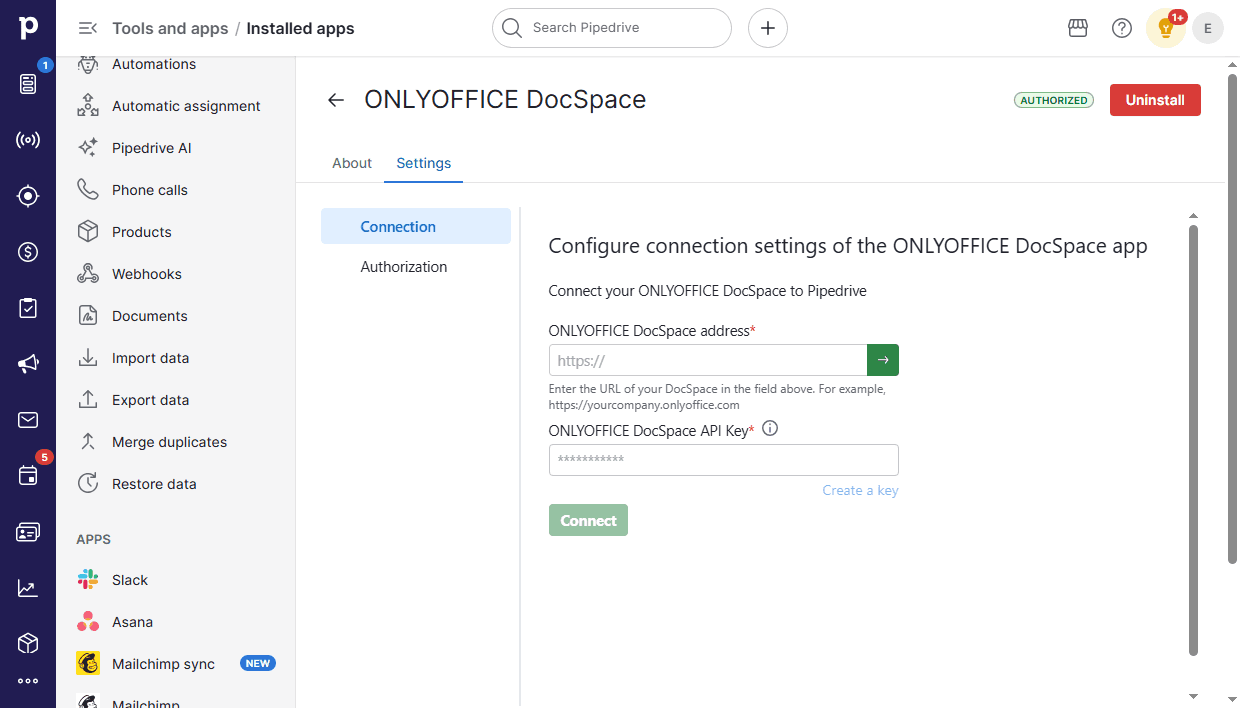Open the Marketplace storefront icon
The height and width of the screenshot is (708, 1240).
(x=1078, y=28)
